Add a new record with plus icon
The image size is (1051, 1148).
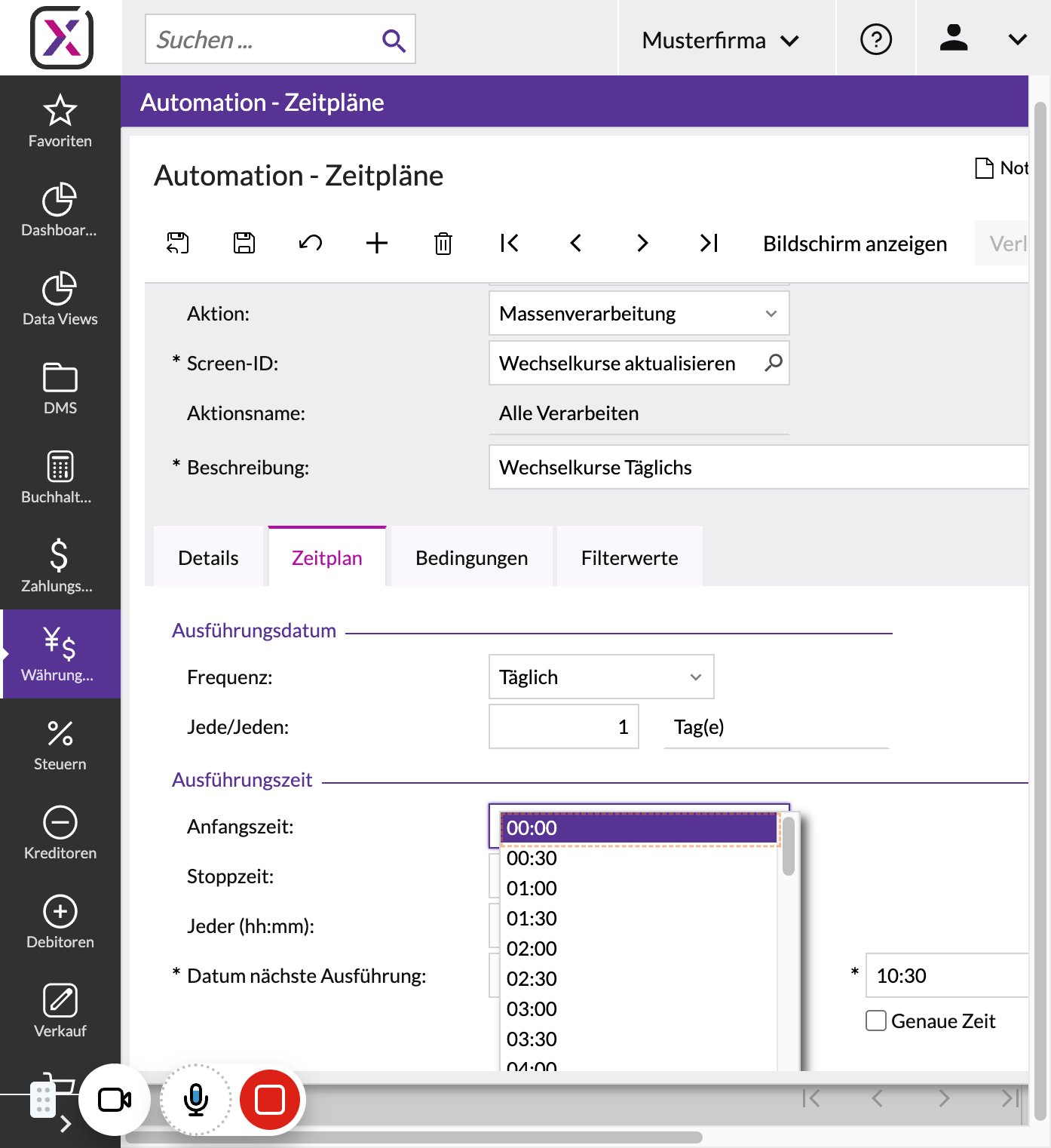pos(377,243)
